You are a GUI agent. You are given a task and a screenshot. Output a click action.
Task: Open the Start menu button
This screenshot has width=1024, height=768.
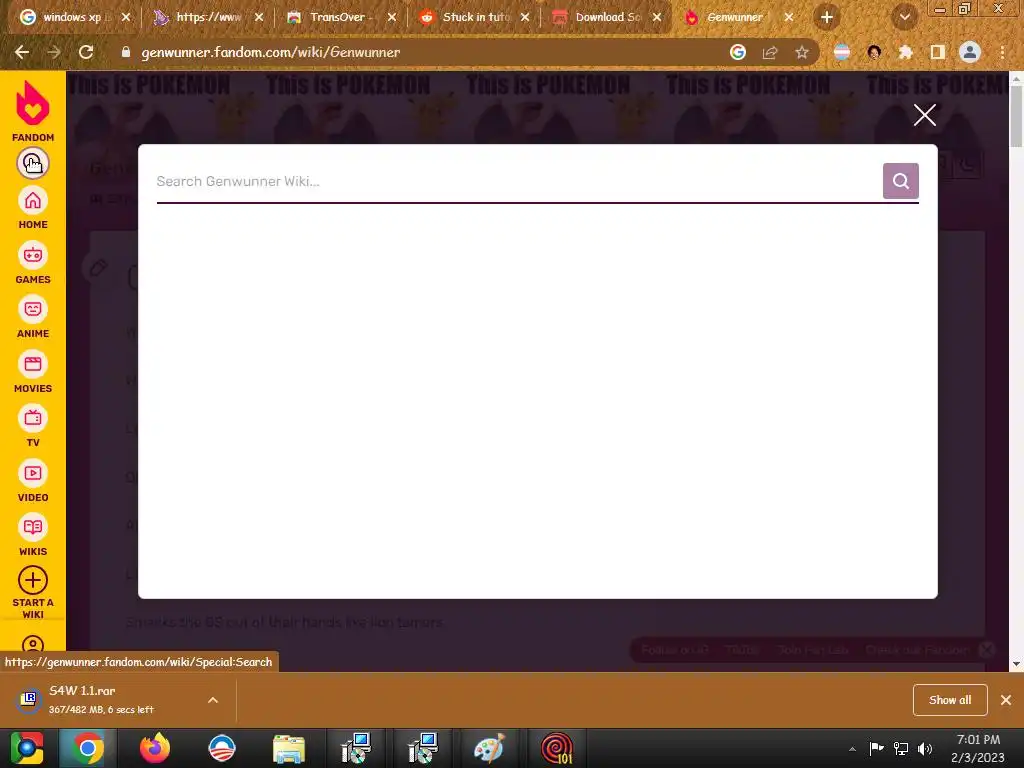(27, 748)
